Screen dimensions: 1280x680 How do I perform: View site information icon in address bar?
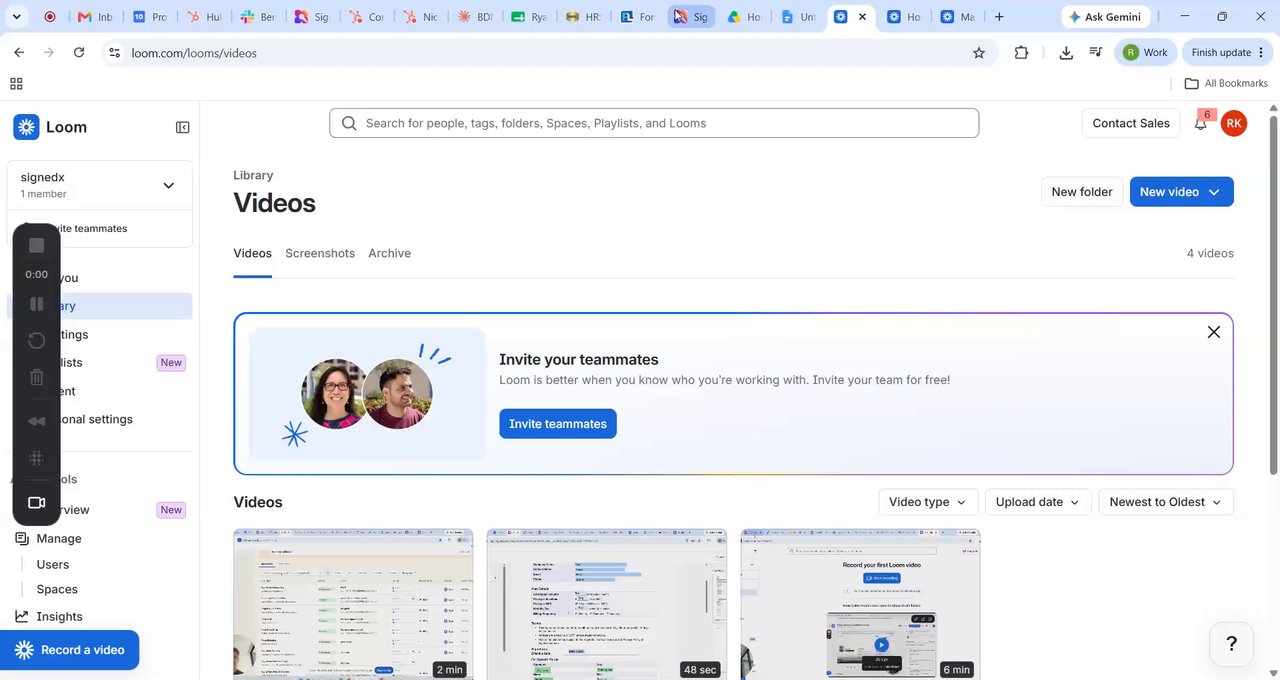point(115,53)
